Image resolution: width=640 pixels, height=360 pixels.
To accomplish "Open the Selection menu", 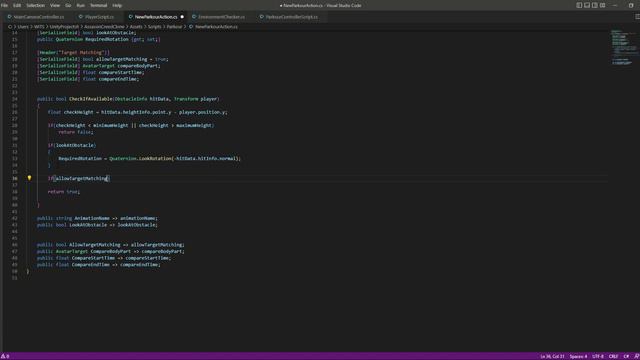I will [36, 5].
